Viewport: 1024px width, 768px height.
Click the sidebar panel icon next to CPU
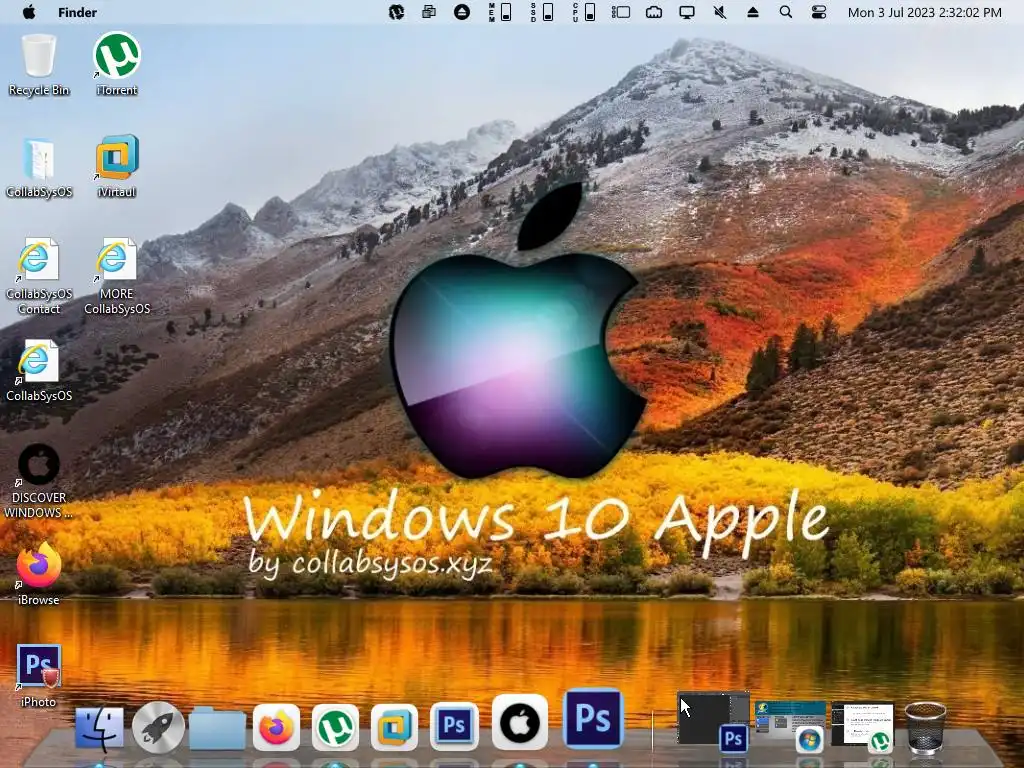(620, 12)
